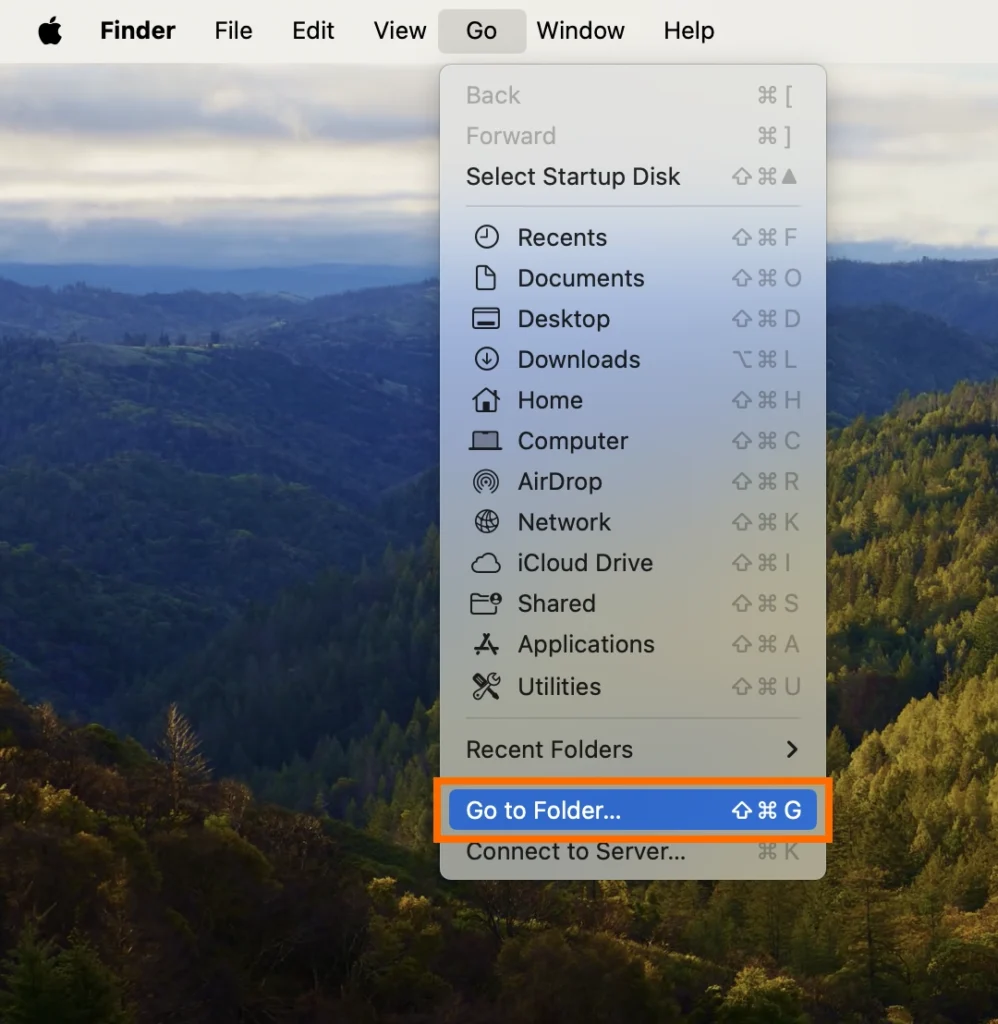Click the Network globe icon
This screenshot has width=998, height=1024.
tap(486, 522)
